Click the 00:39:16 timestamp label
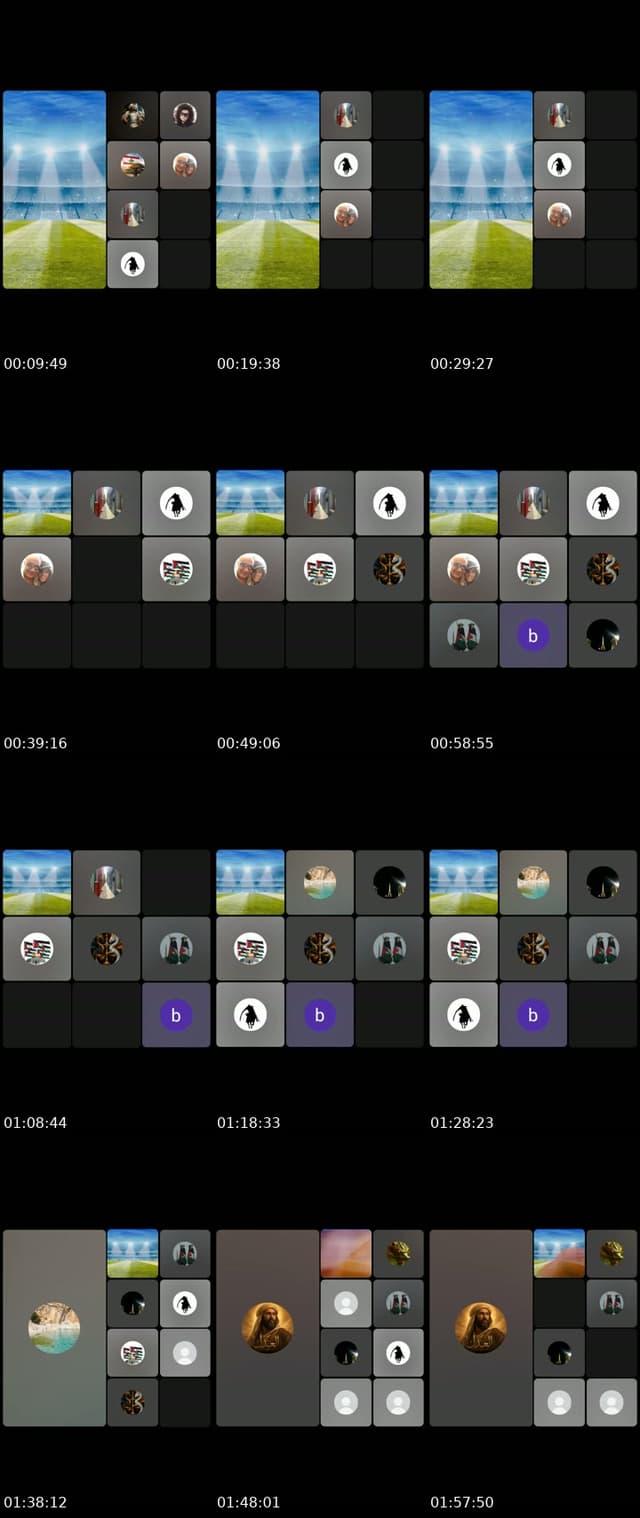This screenshot has width=640, height=1518. [35, 743]
